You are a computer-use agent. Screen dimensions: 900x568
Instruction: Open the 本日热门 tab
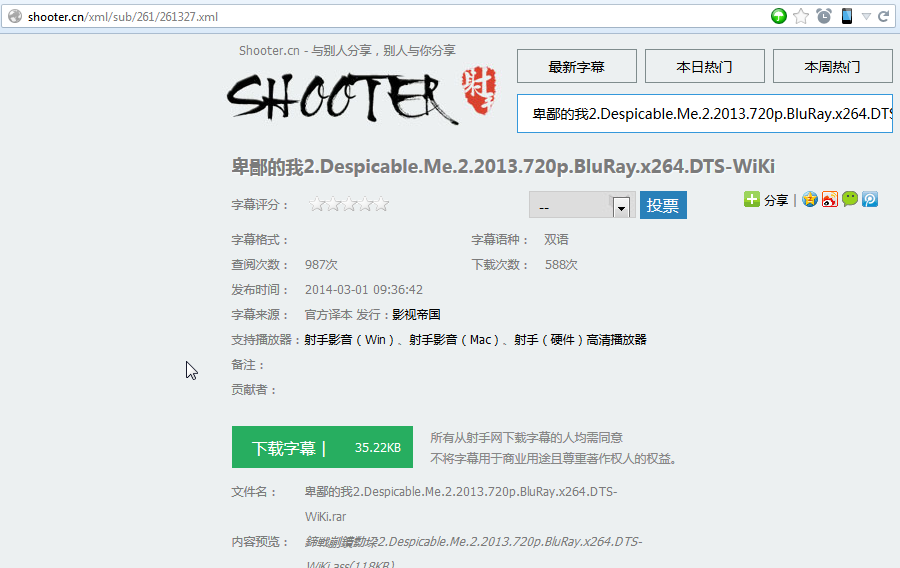point(705,67)
